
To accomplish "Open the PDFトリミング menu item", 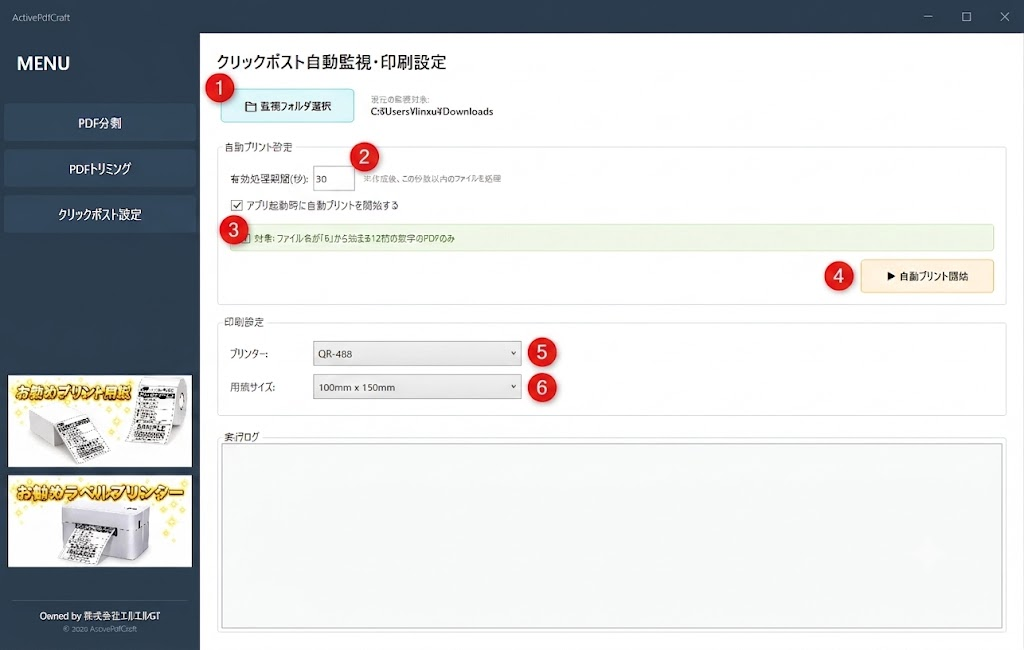I will click(100, 169).
